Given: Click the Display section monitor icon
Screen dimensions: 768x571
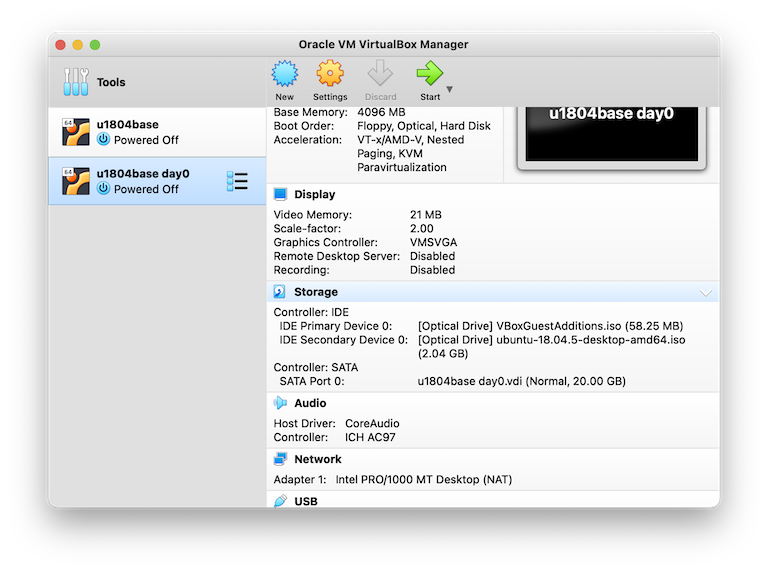Looking at the screenshot, I should [x=280, y=194].
